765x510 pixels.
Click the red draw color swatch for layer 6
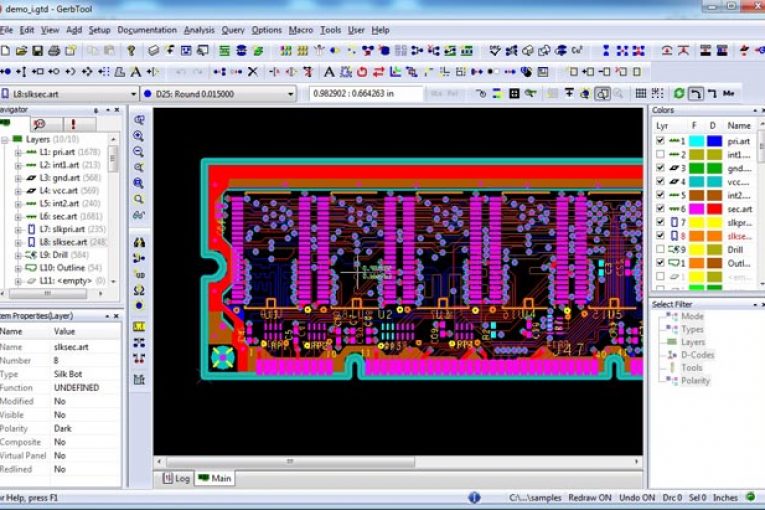point(715,209)
